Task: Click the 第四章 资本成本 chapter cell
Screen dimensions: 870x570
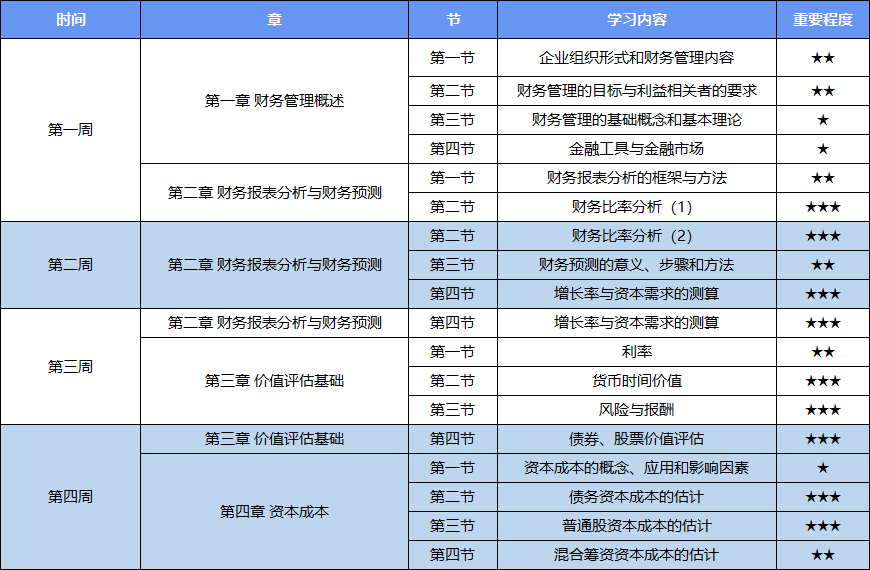Action: [274, 512]
